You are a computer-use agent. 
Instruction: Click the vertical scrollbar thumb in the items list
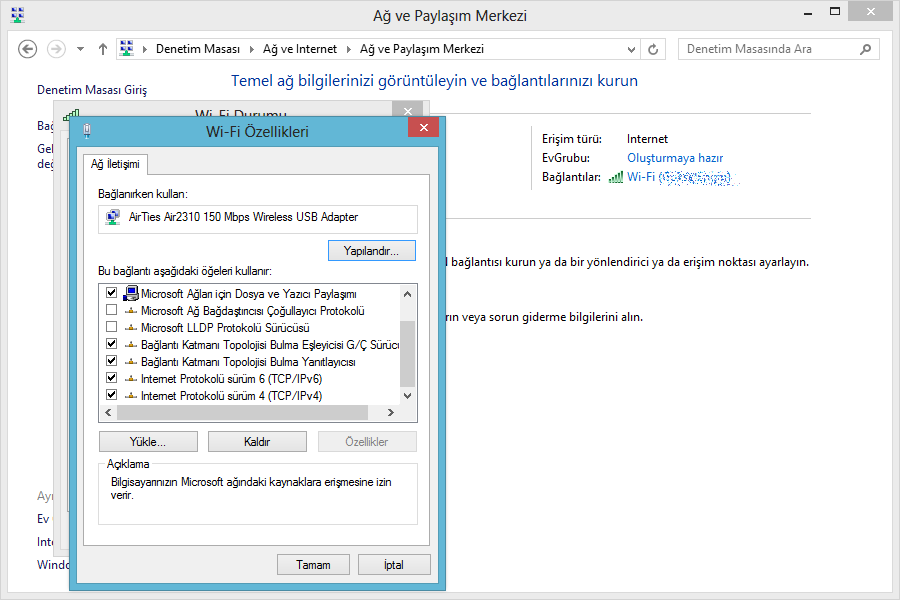(x=408, y=354)
